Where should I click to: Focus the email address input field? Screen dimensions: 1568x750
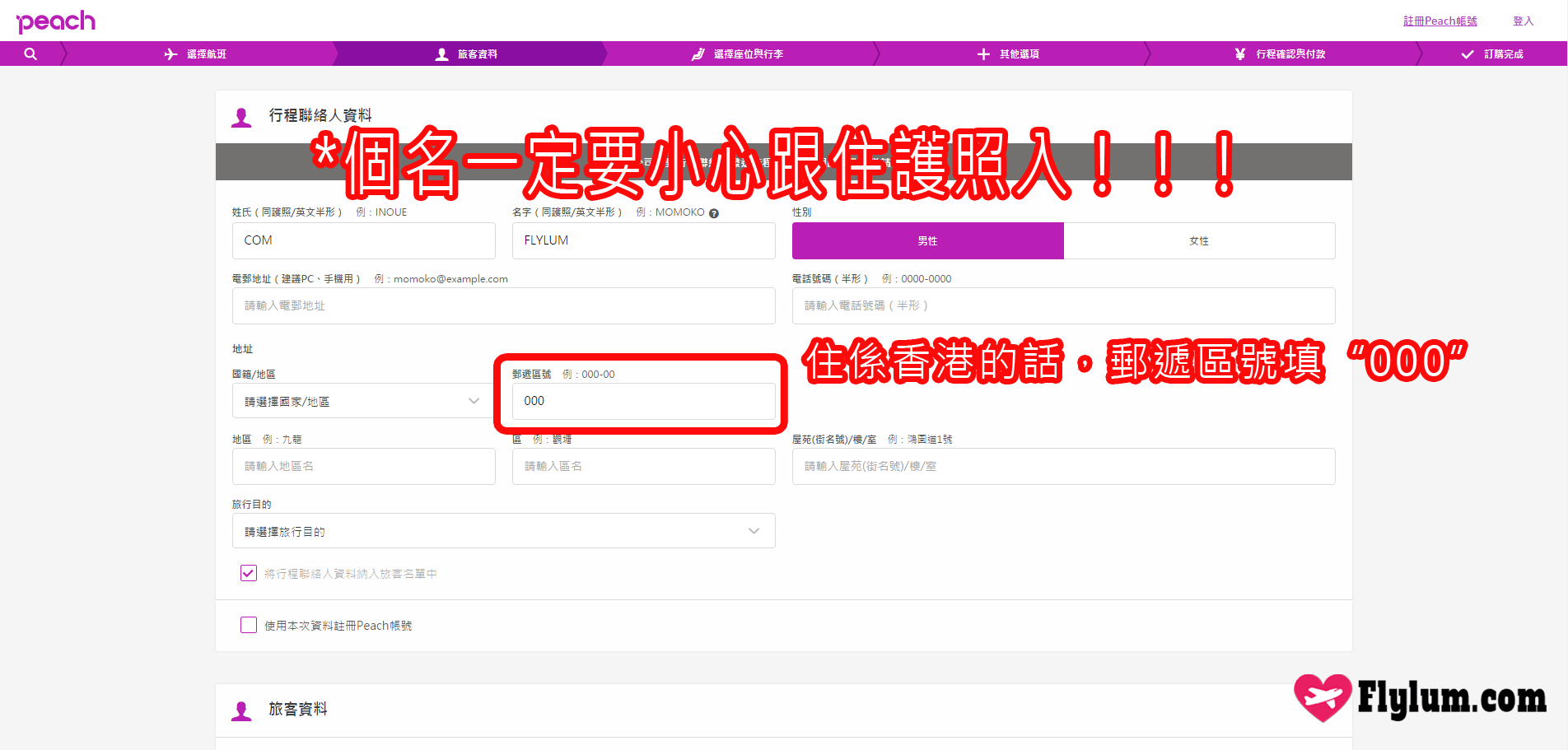pyautogui.click(x=503, y=305)
